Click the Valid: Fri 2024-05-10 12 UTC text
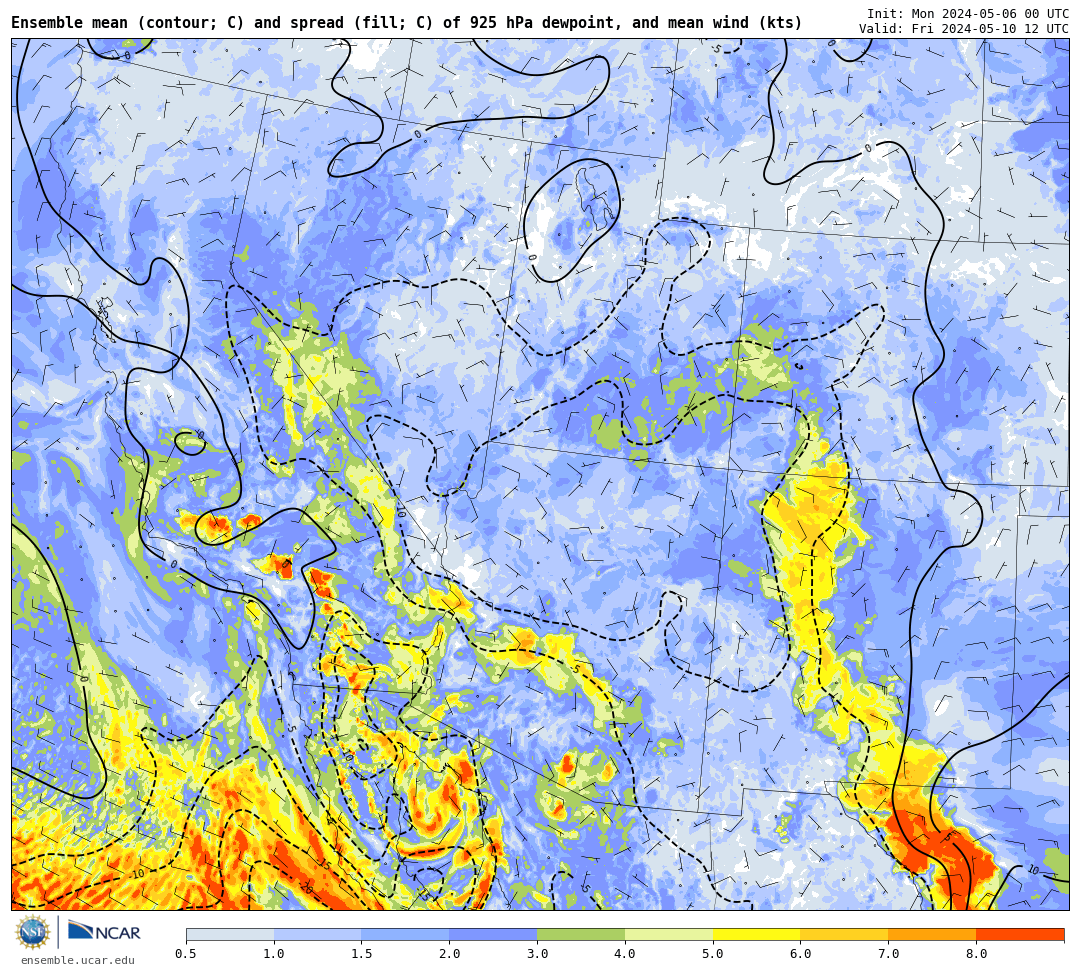This screenshot has width=1080, height=973. click(964, 29)
